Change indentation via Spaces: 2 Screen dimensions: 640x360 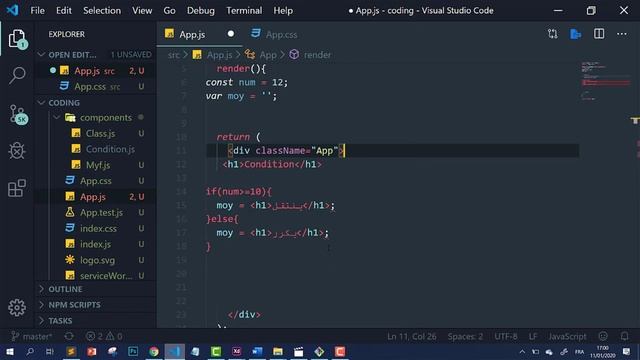(465, 336)
